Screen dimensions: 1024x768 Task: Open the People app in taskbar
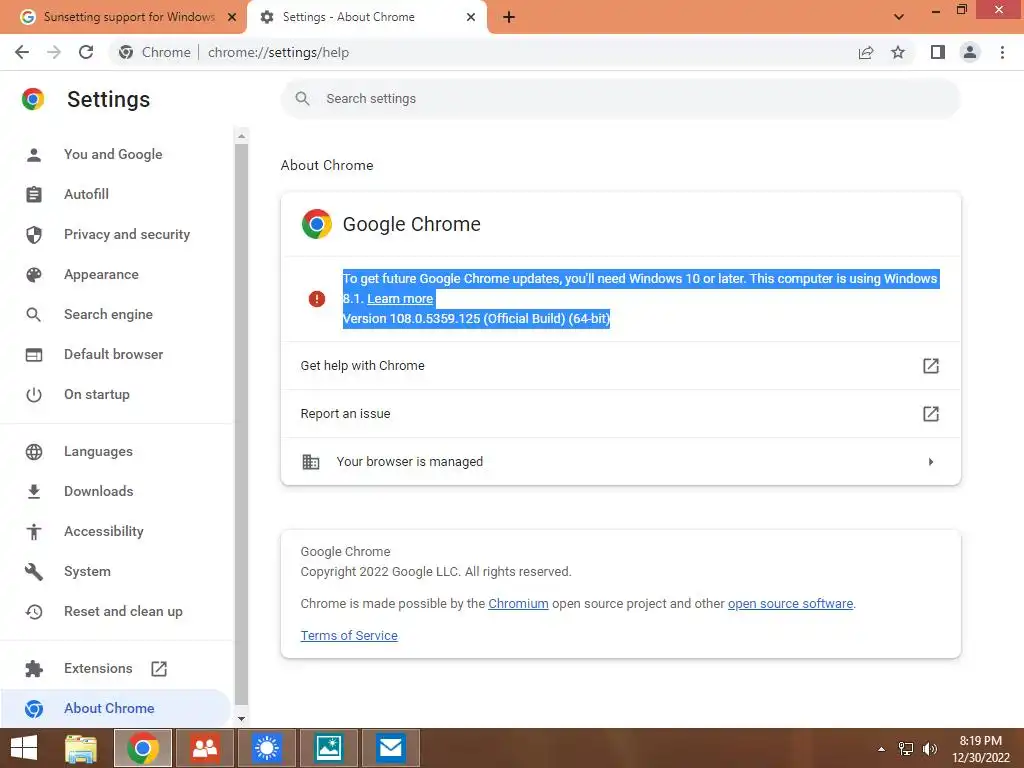click(x=204, y=748)
